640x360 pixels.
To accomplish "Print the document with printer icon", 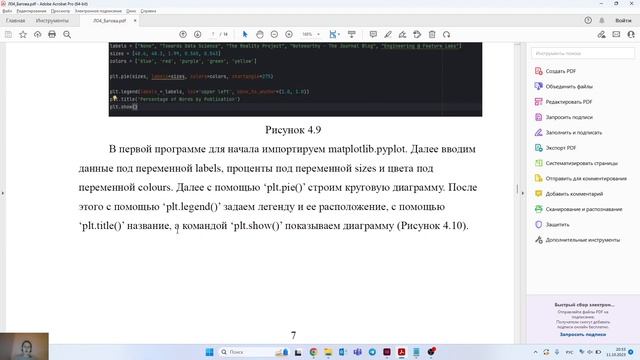I will (x=52, y=35).
